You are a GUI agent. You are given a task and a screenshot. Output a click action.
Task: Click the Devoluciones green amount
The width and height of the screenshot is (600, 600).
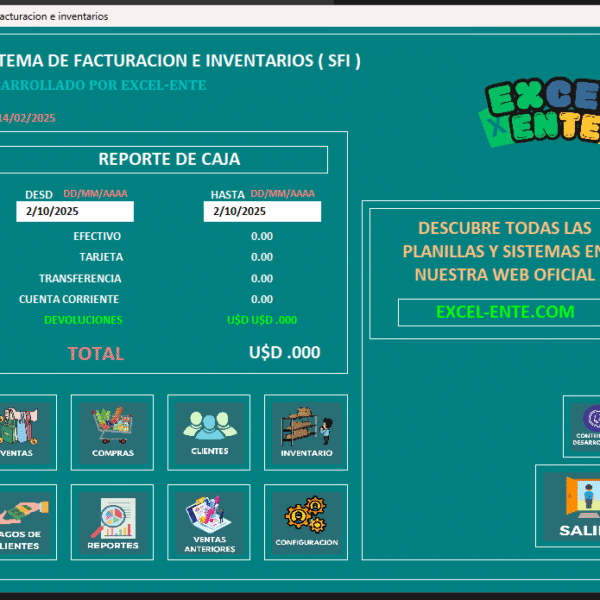(261, 320)
